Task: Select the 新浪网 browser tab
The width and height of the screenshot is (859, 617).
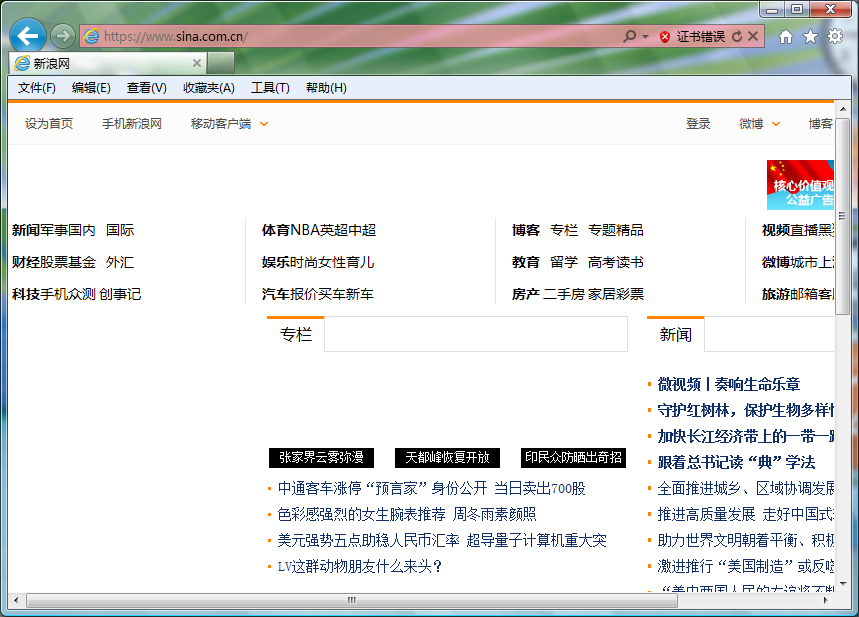Action: coord(107,63)
